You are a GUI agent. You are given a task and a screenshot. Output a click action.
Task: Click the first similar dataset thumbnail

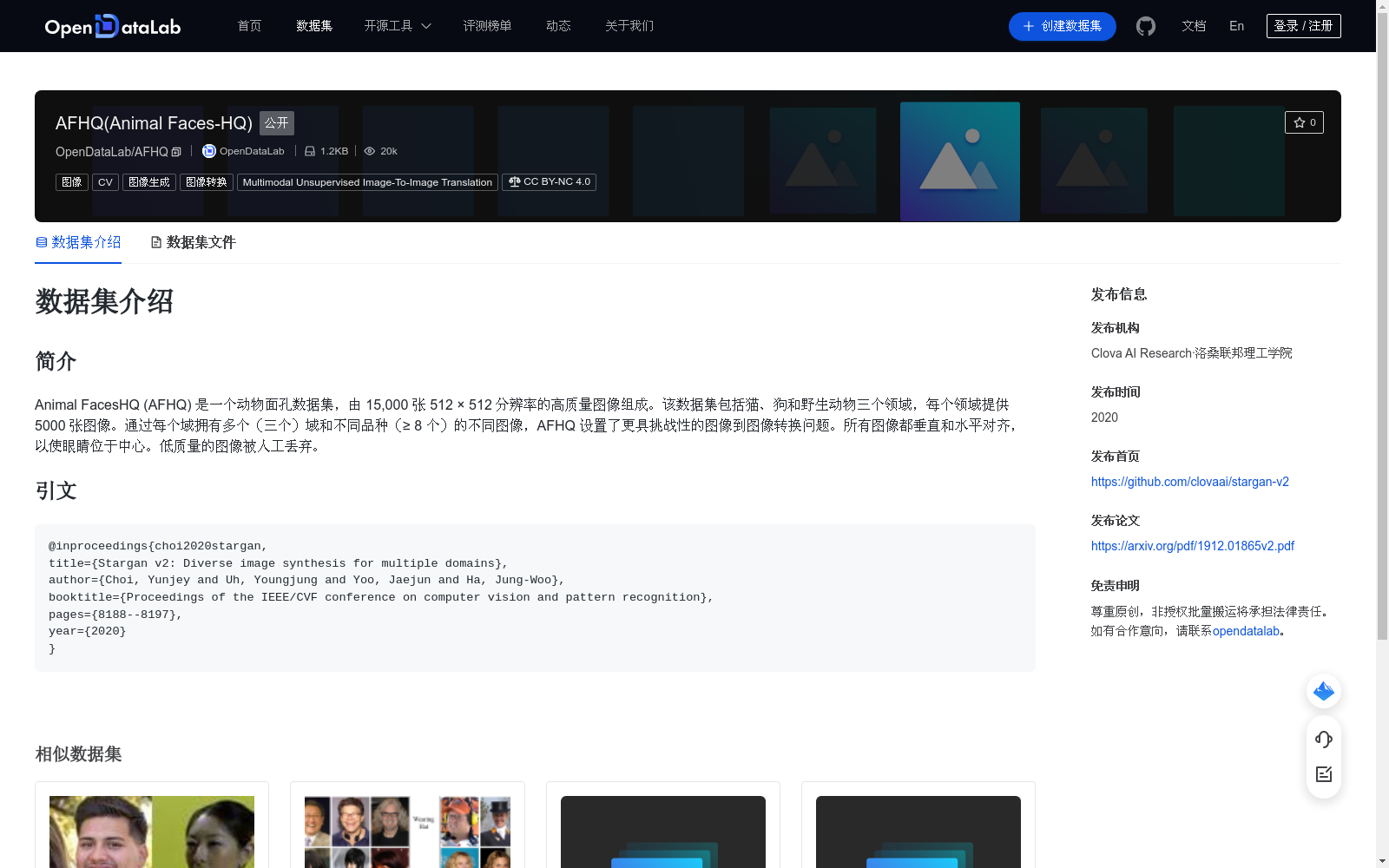[x=151, y=832]
